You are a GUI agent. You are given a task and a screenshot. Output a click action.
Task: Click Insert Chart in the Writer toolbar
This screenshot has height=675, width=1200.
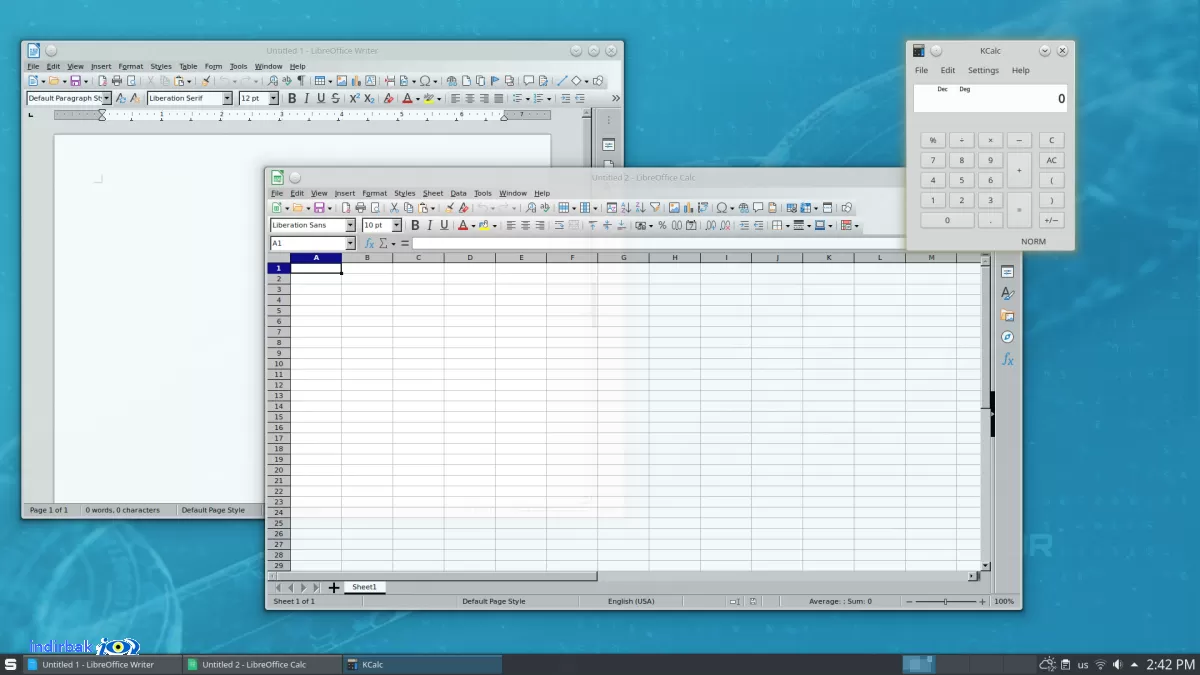[356, 81]
